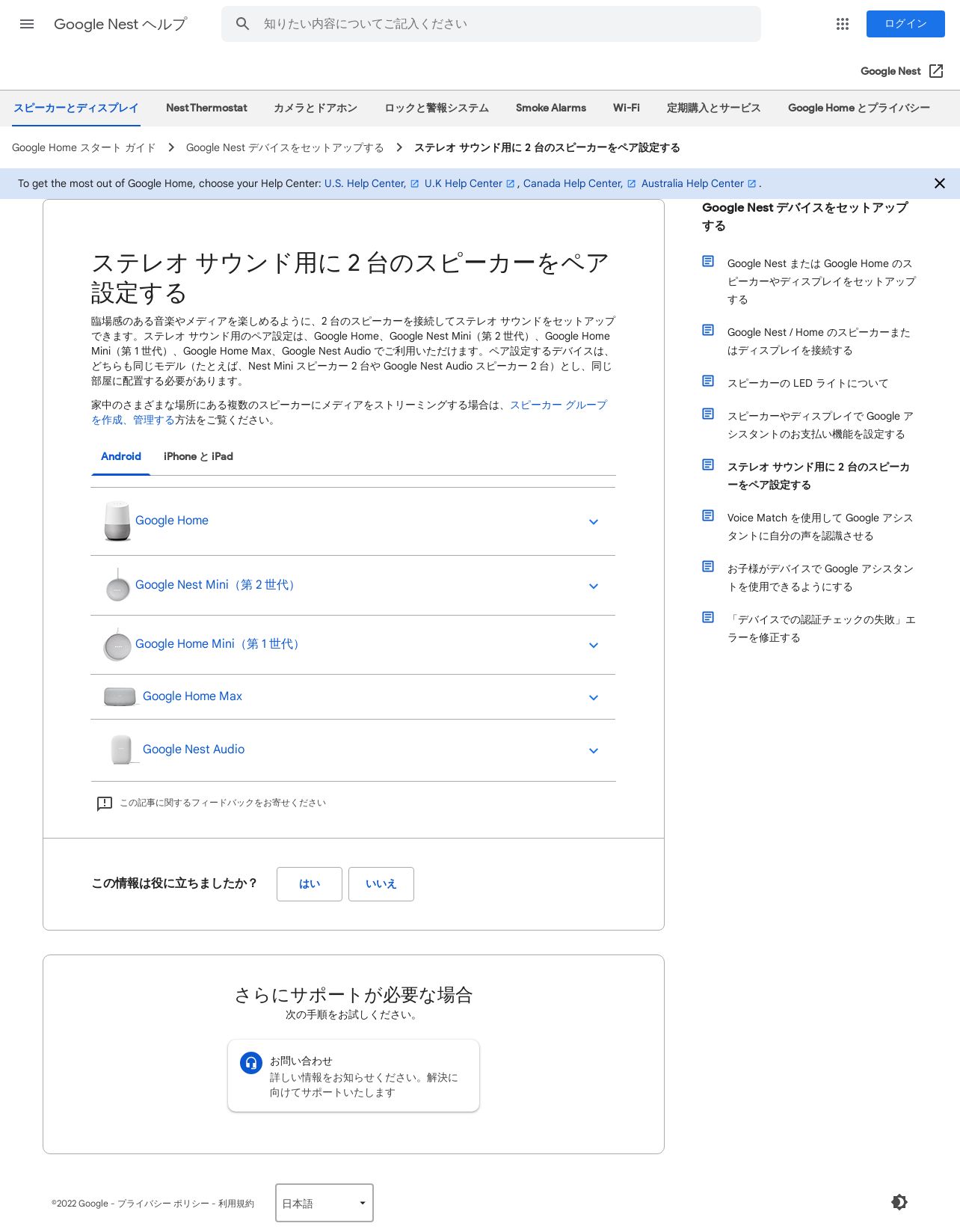Click the Nest Mini 2nd gen image
960x1232 pixels.
[117, 585]
